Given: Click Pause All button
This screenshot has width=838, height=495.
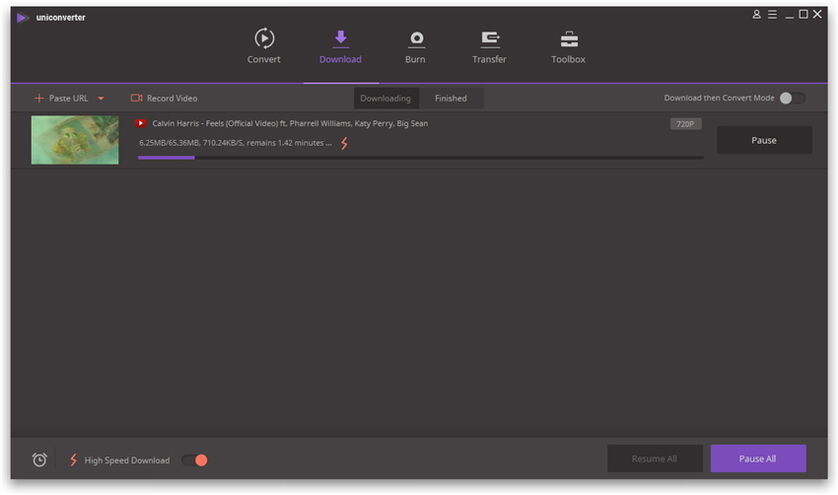Looking at the screenshot, I should click(x=758, y=459).
